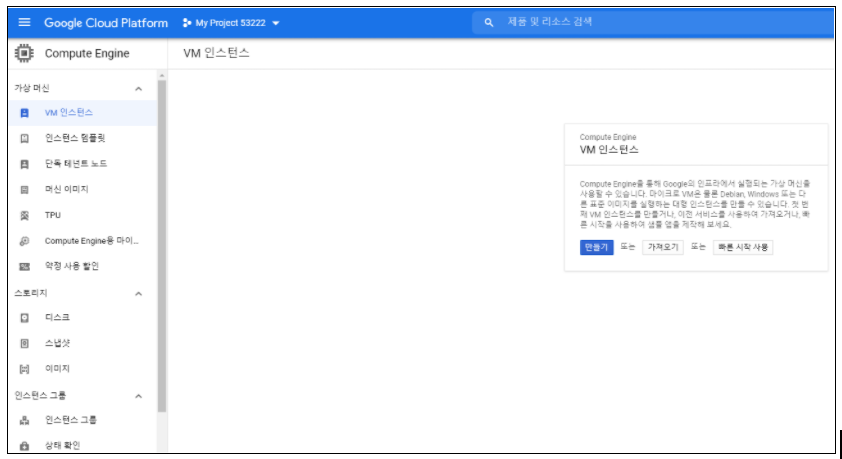Click the 단독 테넌트 노드 icon
The height and width of the screenshot is (459, 842).
[25, 163]
